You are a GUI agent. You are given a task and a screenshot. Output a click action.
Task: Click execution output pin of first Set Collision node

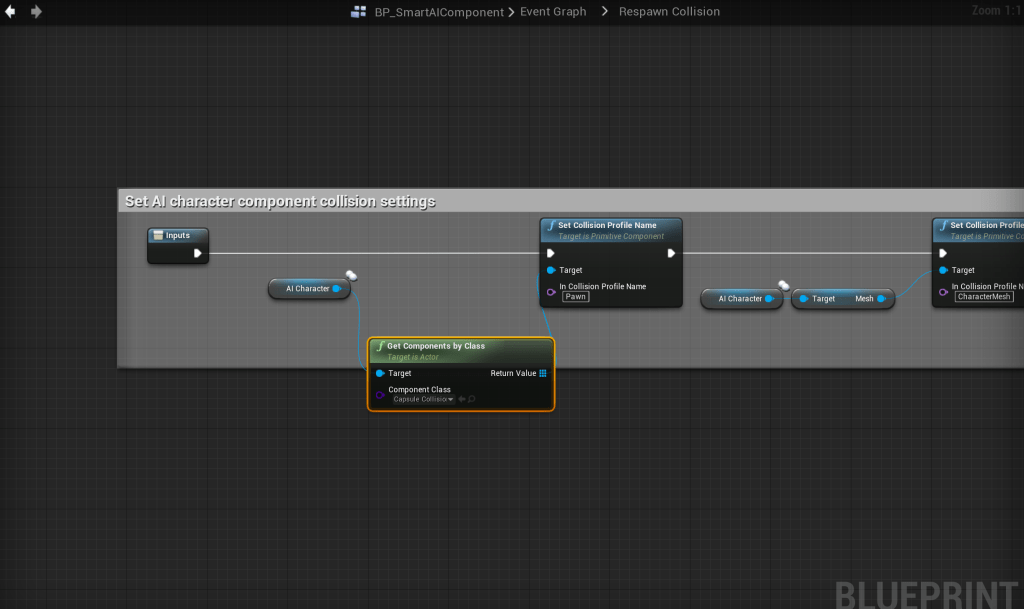tap(671, 253)
